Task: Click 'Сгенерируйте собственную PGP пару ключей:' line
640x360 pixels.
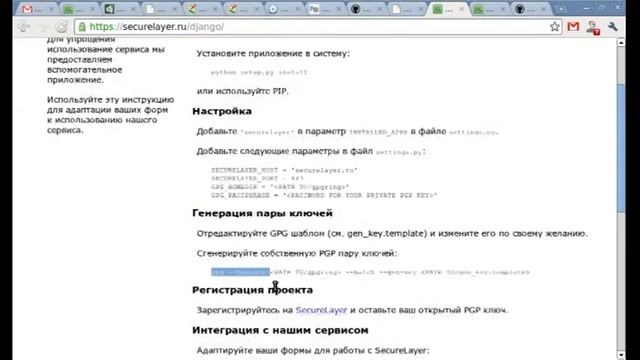Action: coord(297,253)
